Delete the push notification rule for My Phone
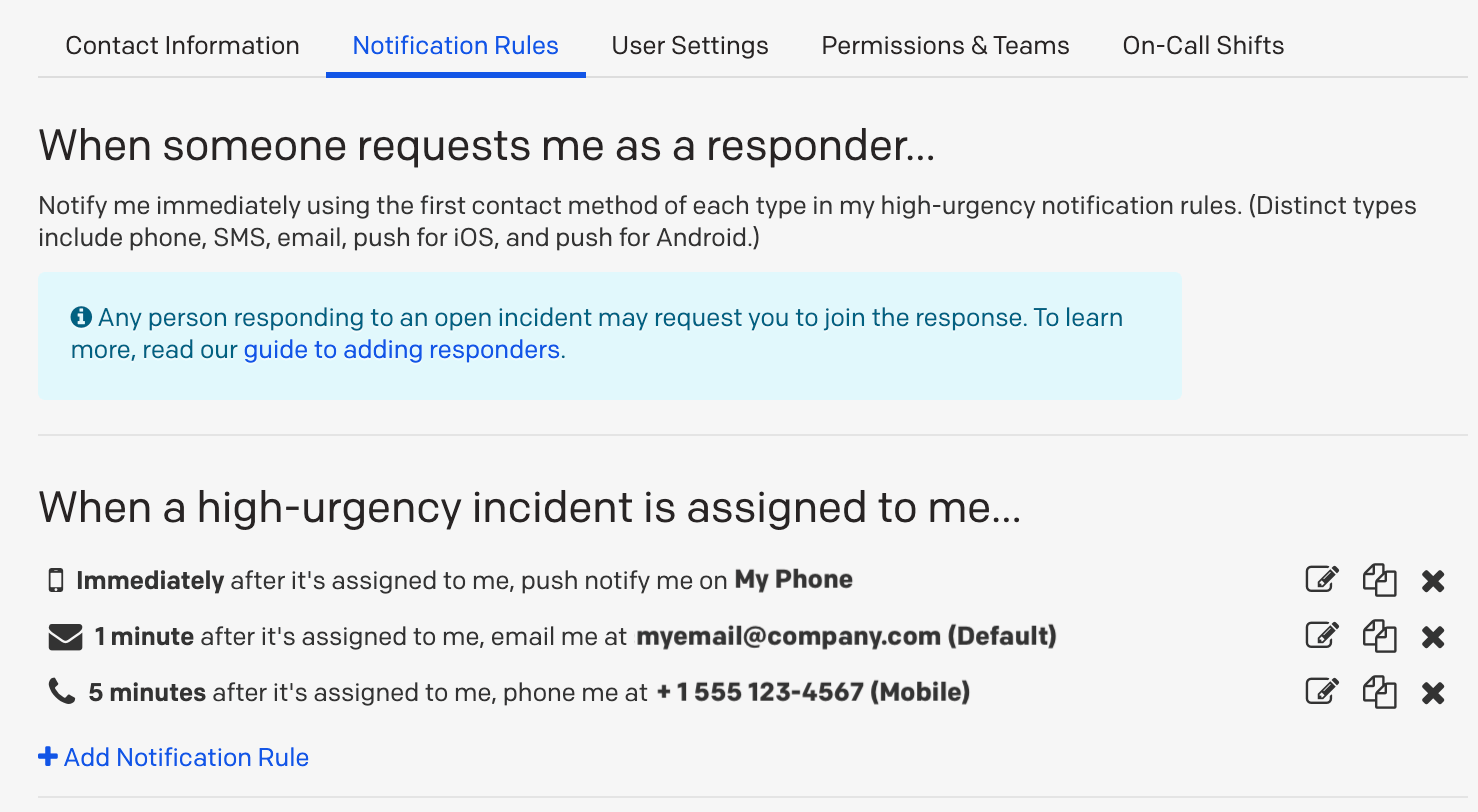Image resolution: width=1478 pixels, height=812 pixels. [1433, 581]
